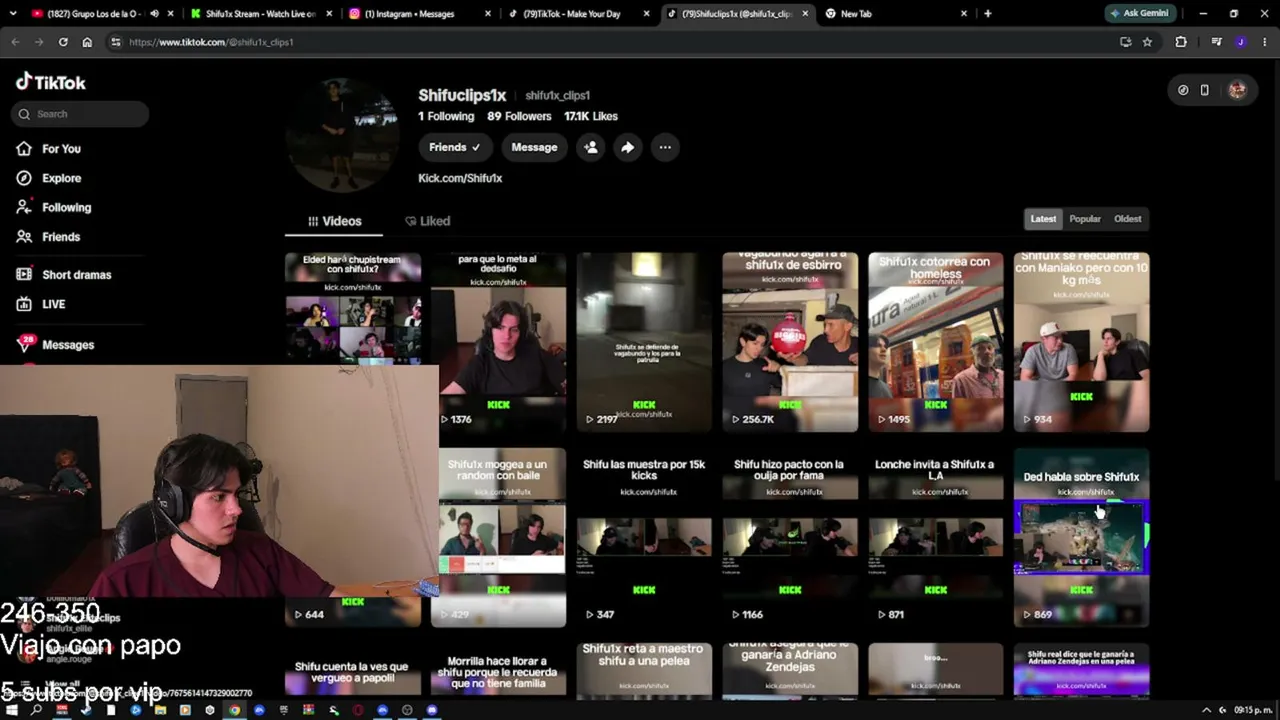Open video 'Shifu las muestra por 15k kicks'

[x=644, y=537]
